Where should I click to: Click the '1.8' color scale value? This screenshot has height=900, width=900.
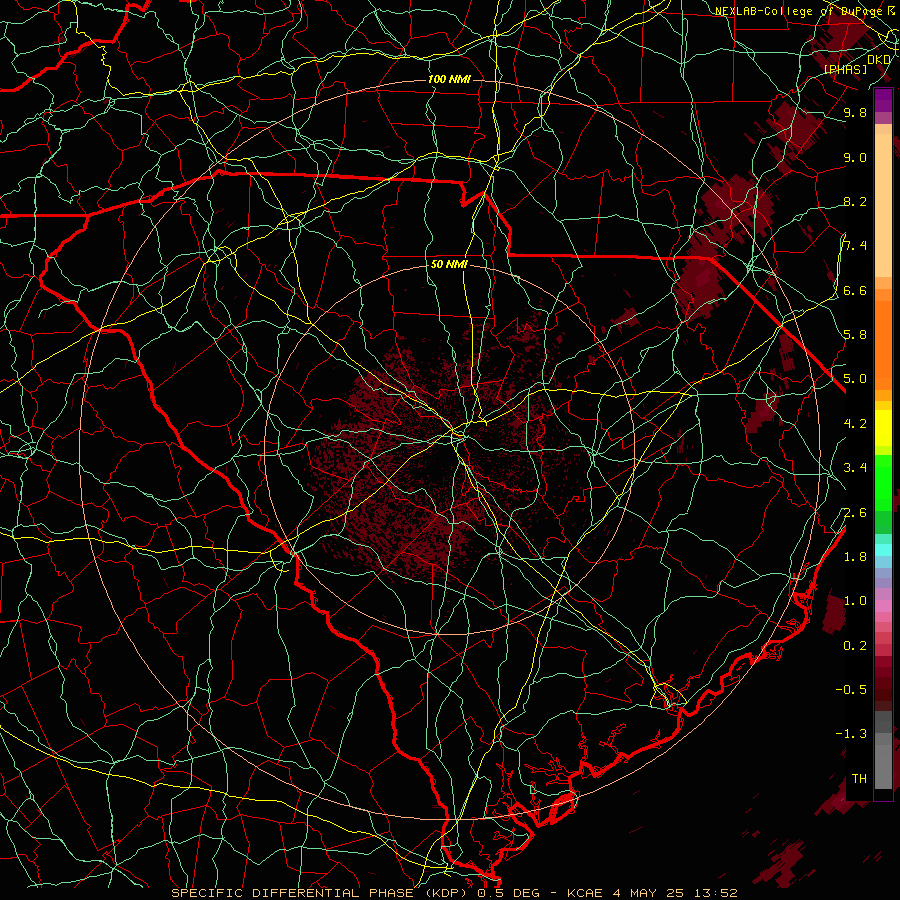[855, 557]
